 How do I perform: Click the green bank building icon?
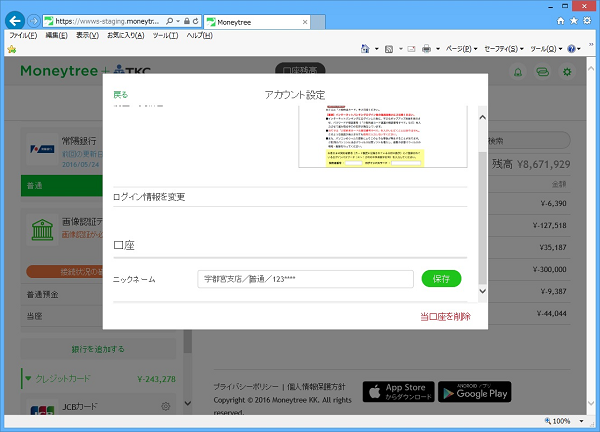(x=42, y=229)
